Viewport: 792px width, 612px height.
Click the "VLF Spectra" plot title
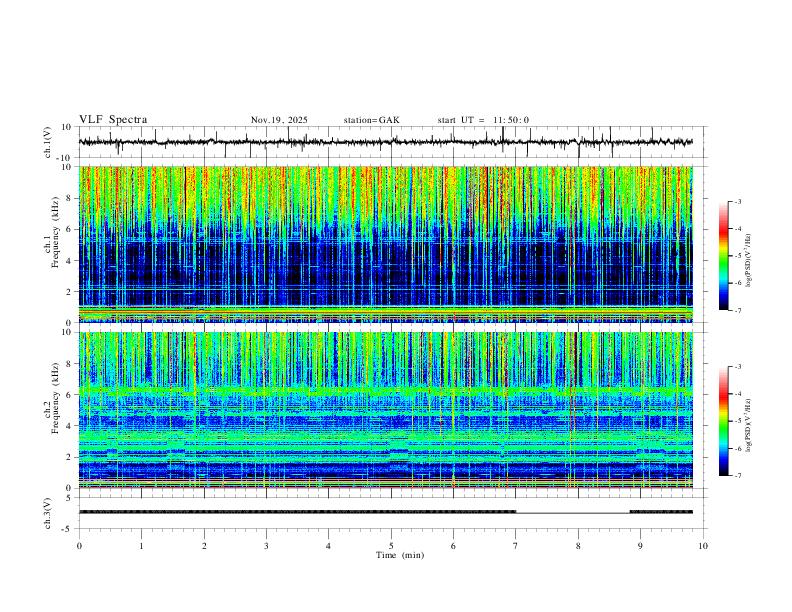113,120
